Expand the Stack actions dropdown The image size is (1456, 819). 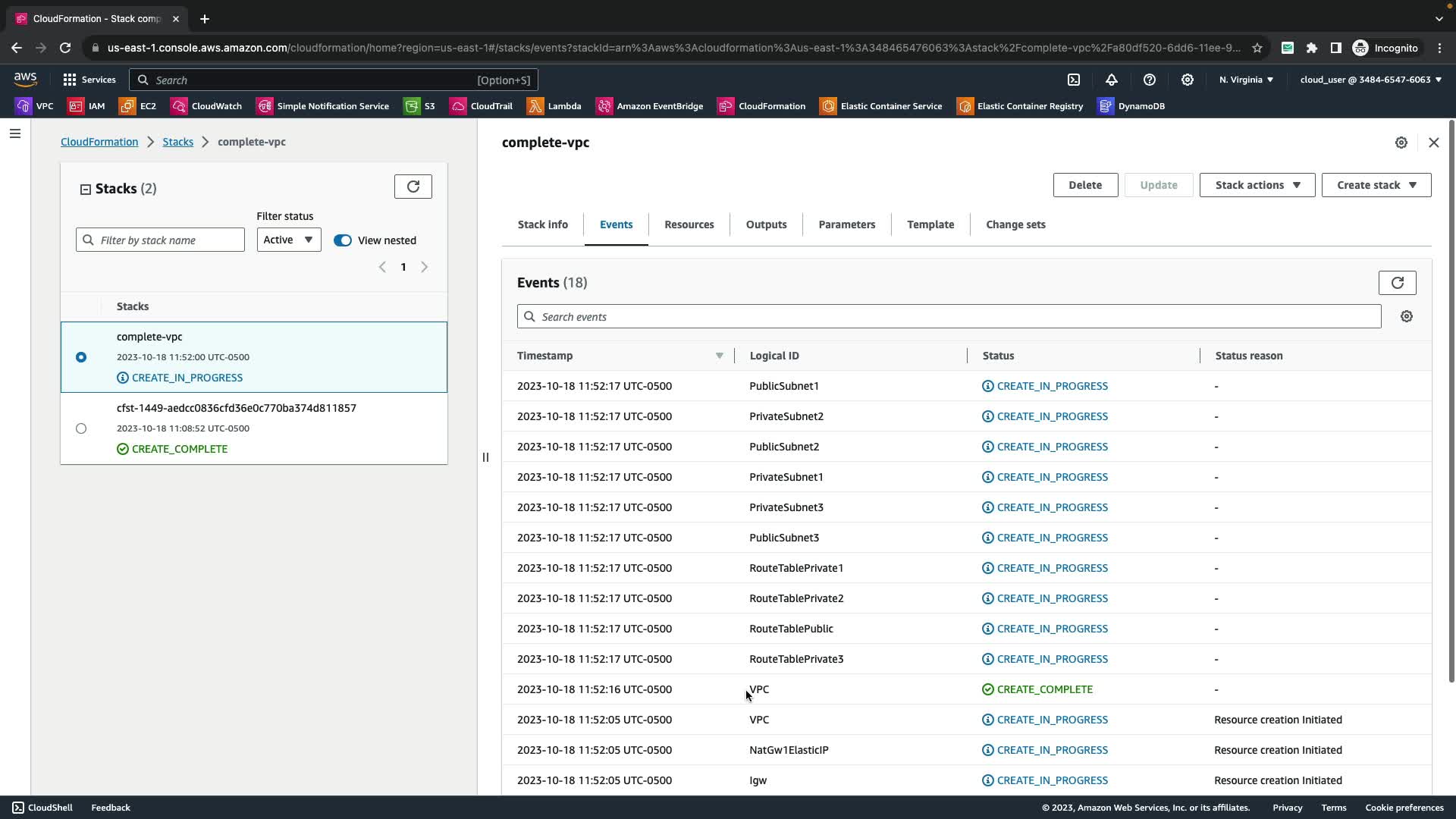[x=1257, y=185]
